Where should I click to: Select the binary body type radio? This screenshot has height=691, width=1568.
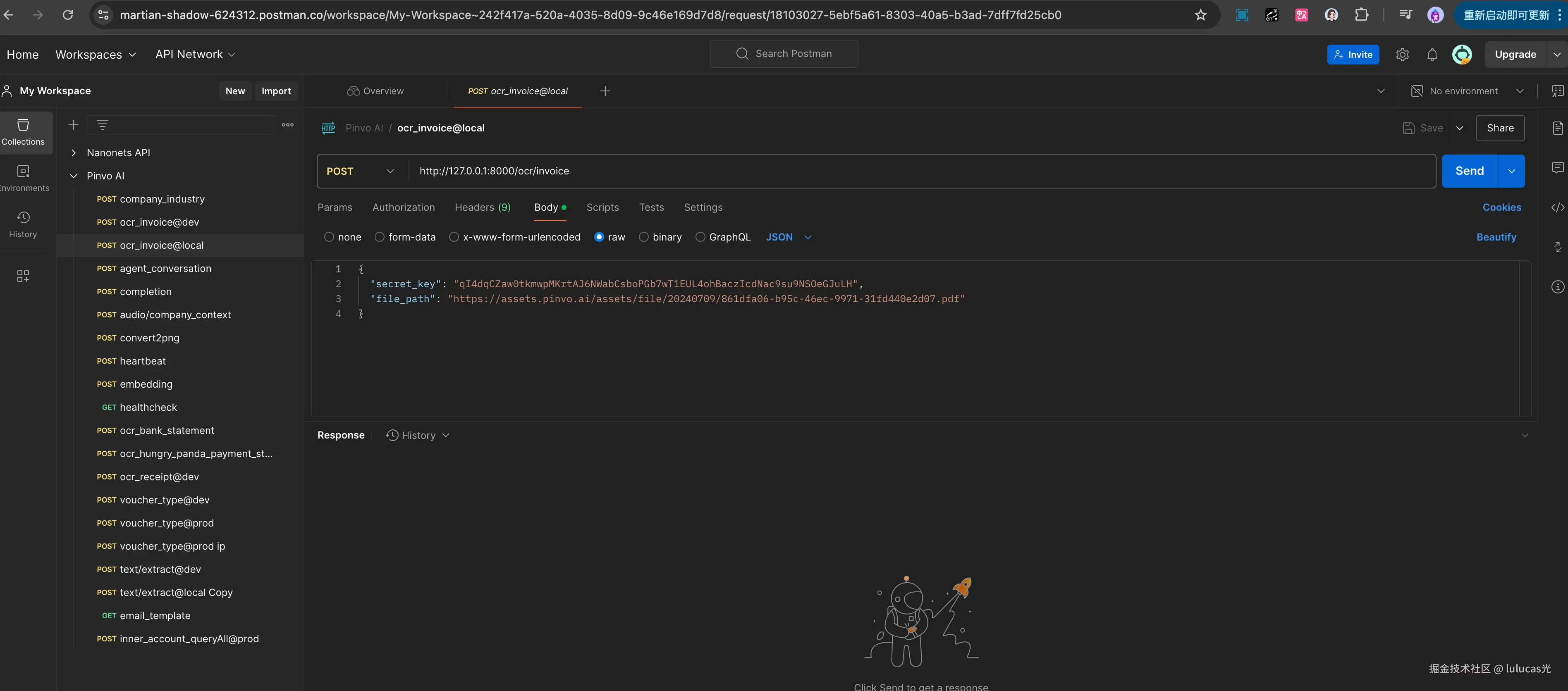coord(643,237)
